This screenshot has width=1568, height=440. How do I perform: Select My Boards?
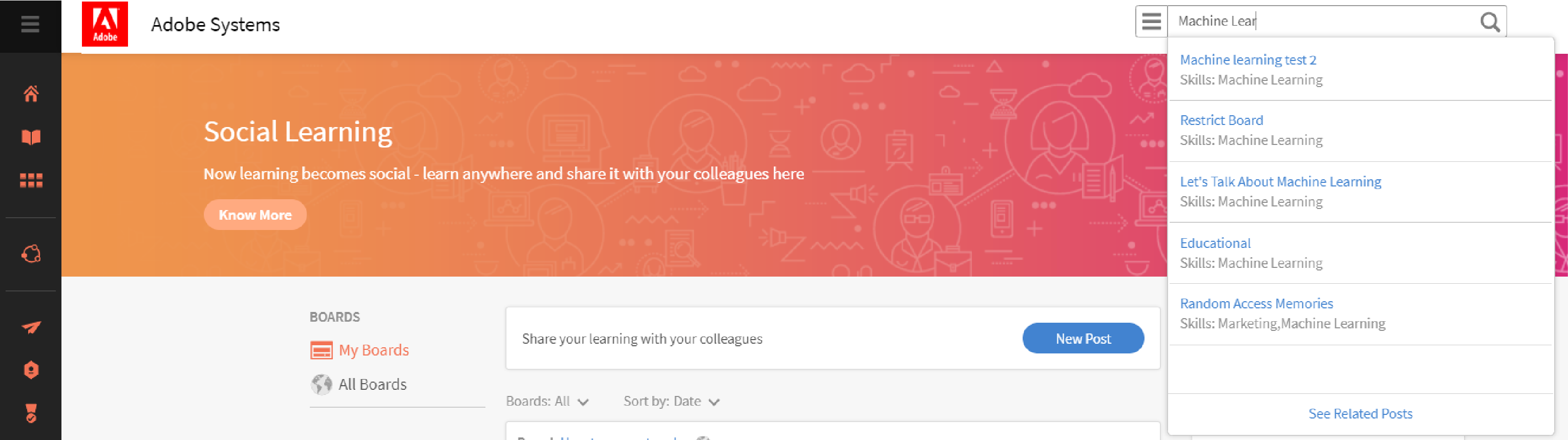pyautogui.click(x=373, y=350)
